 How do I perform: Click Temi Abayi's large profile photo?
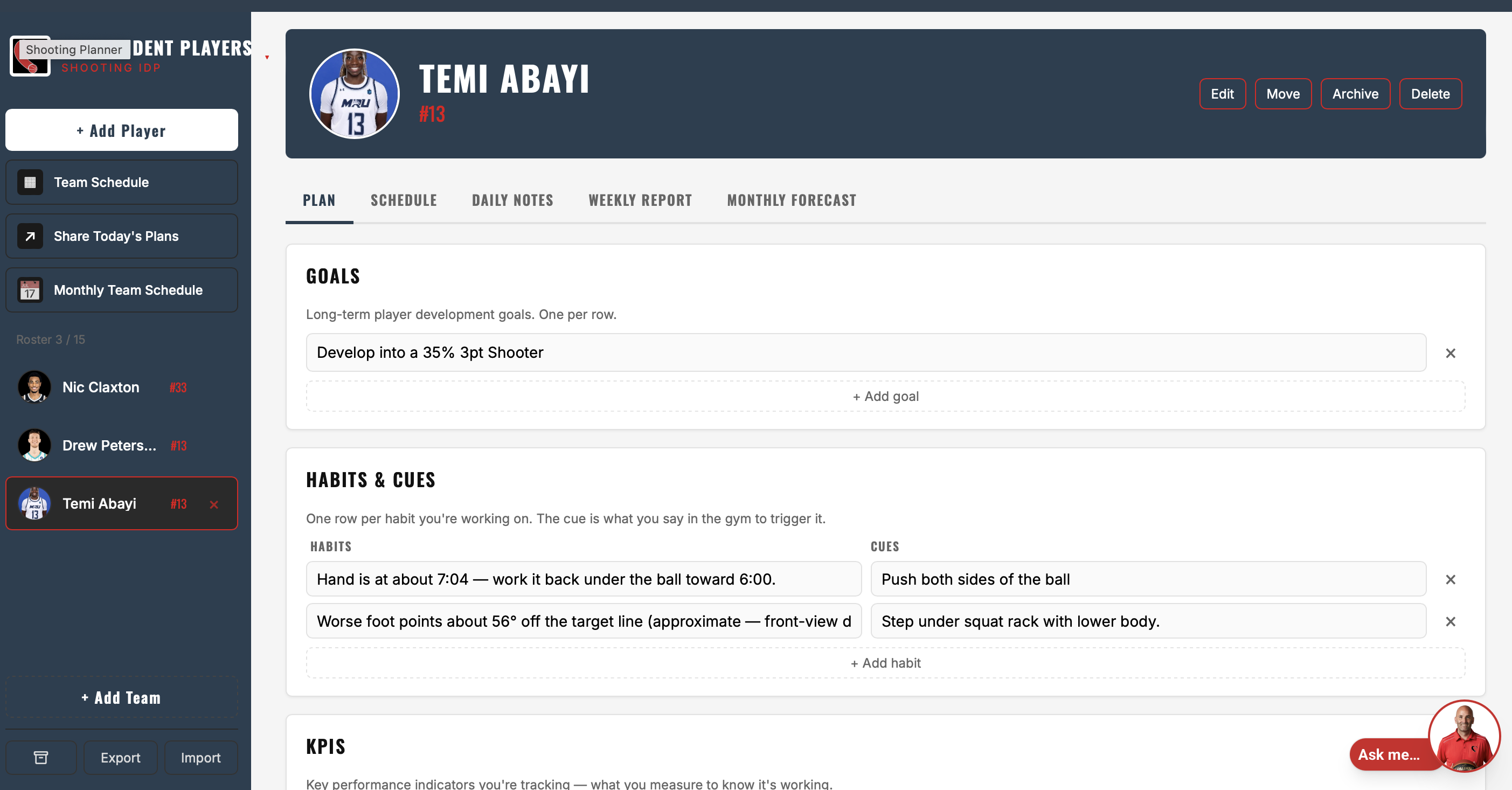(355, 94)
